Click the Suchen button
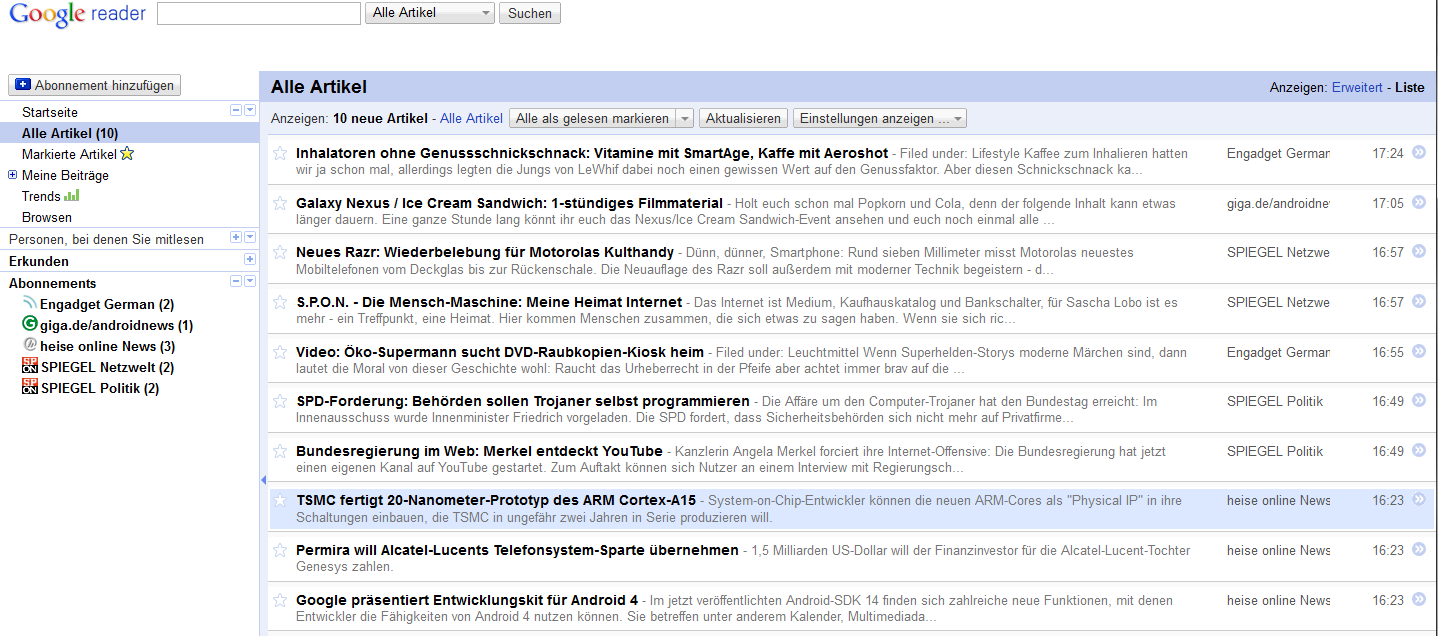The height and width of the screenshot is (636, 1438). (530, 13)
